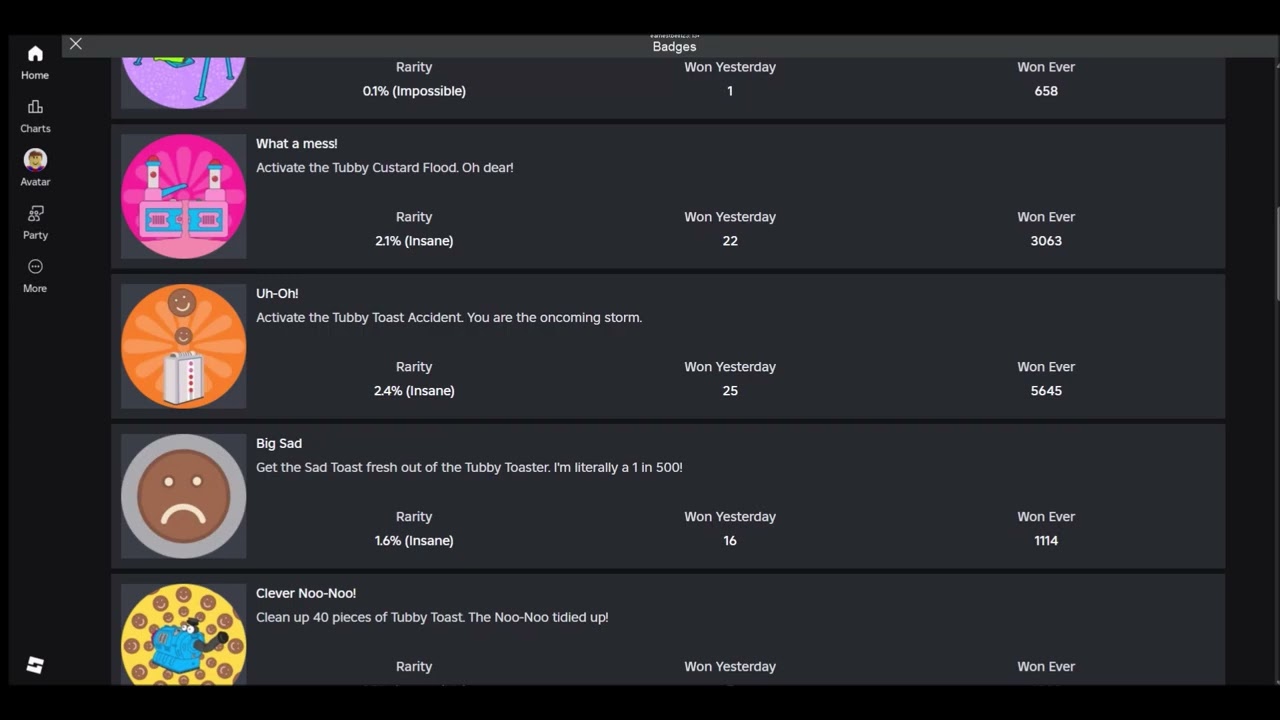
Task: Click the '1.6% (Insane)' rarity value
Action: click(x=414, y=541)
